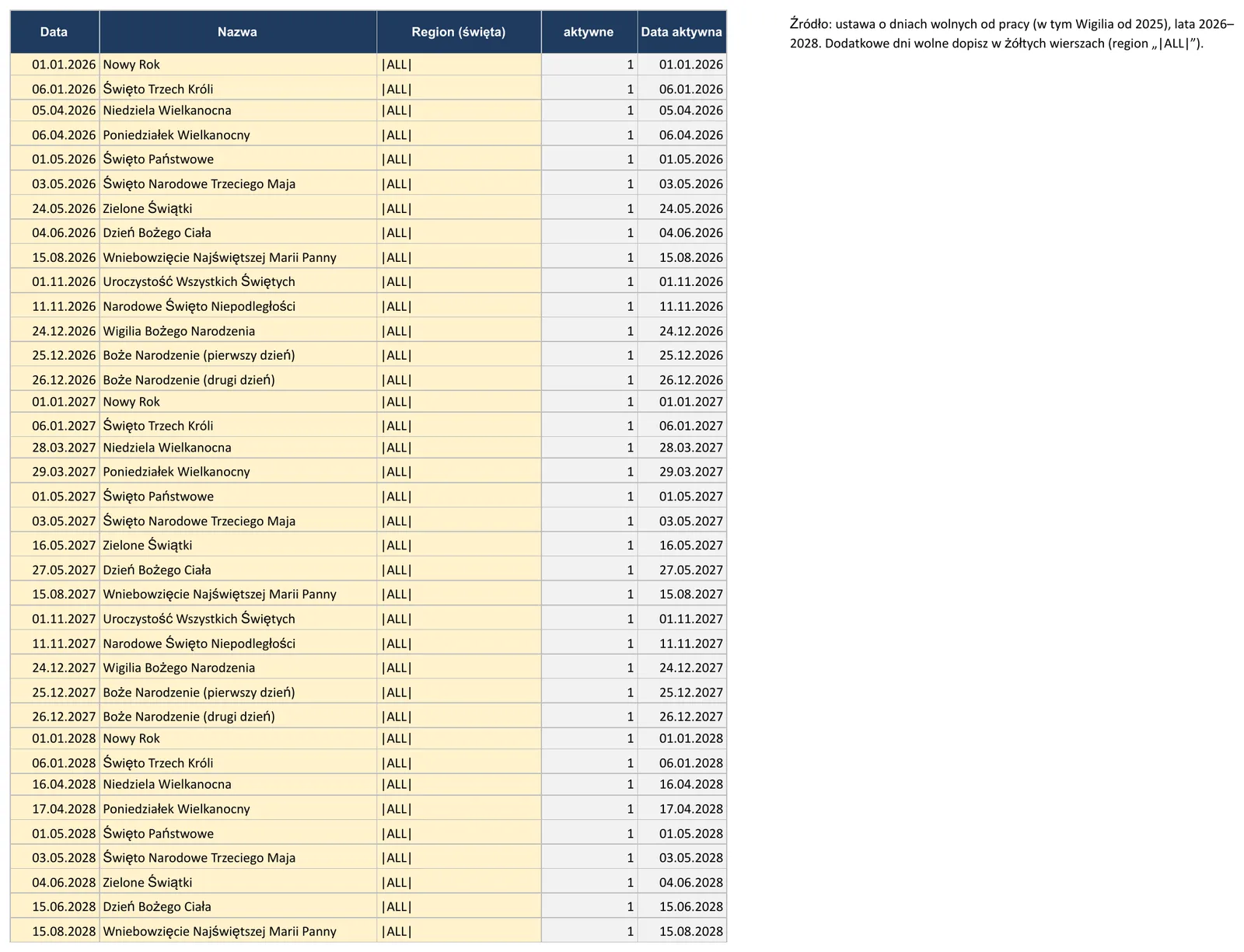Select Święto Państwowe cell for 01.05.2028
This screenshot has width=1244, height=952.
(x=238, y=833)
